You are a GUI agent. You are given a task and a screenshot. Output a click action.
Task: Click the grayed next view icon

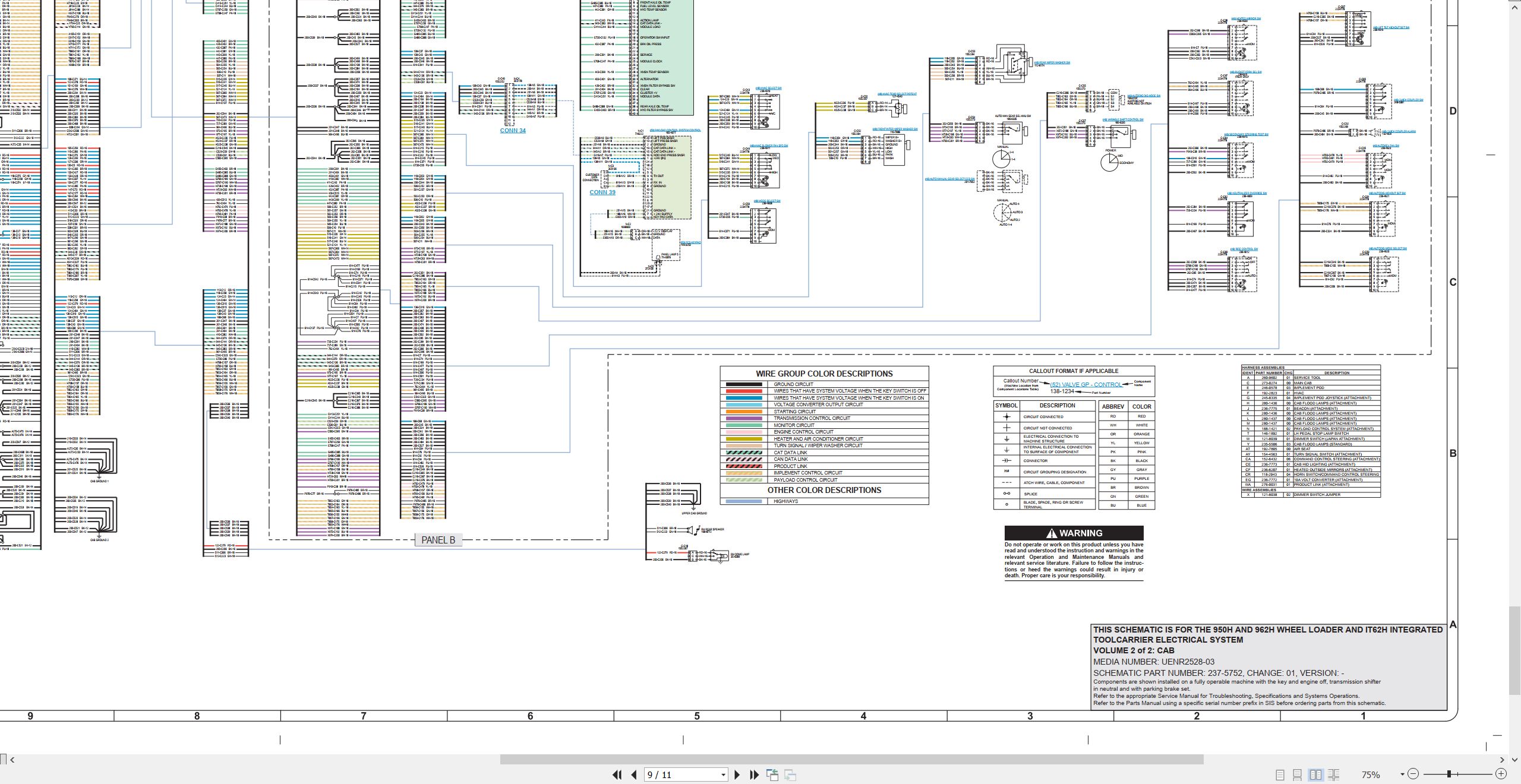(x=790, y=774)
